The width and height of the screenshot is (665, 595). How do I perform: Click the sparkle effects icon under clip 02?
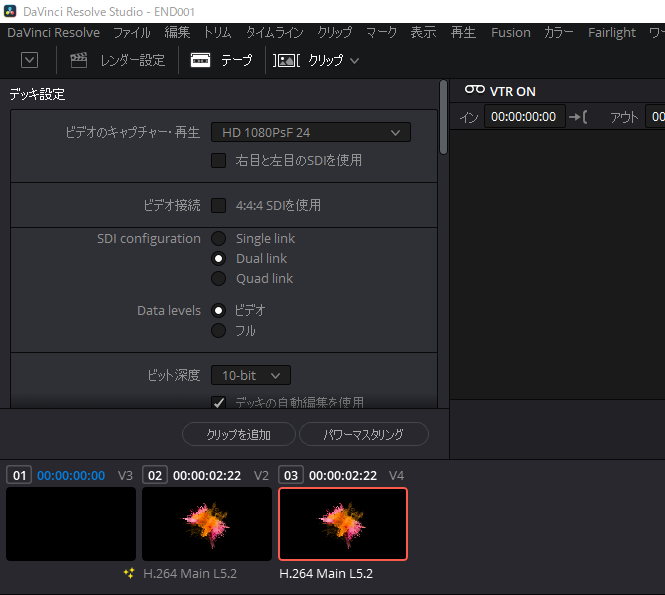pos(129,574)
